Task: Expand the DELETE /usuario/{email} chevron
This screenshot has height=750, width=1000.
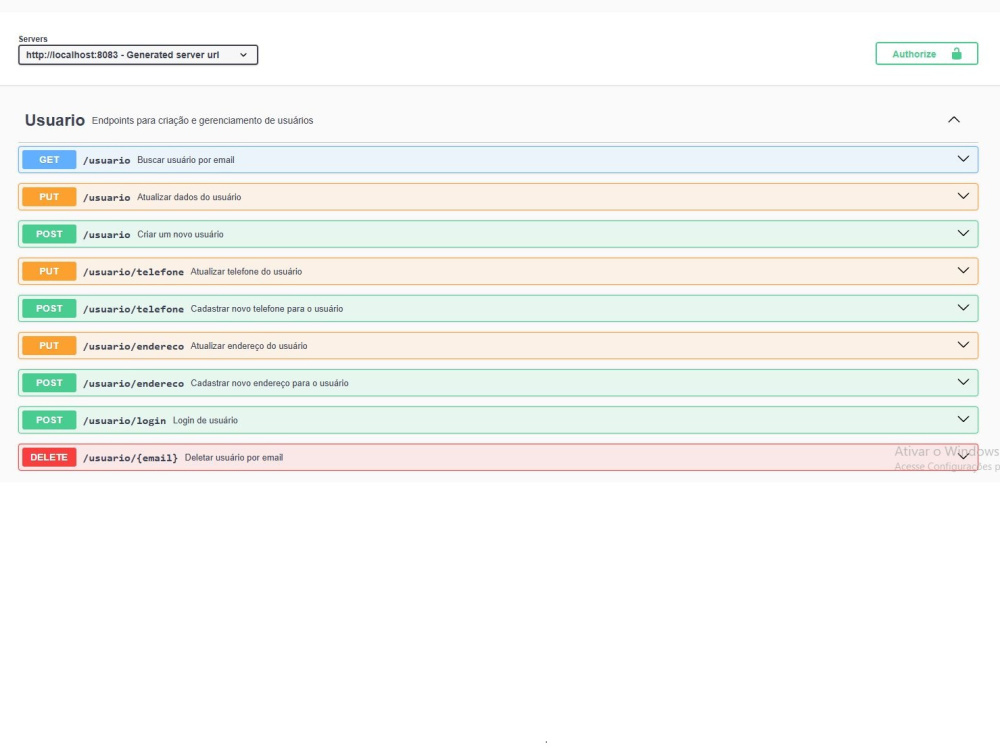Action: (963, 457)
